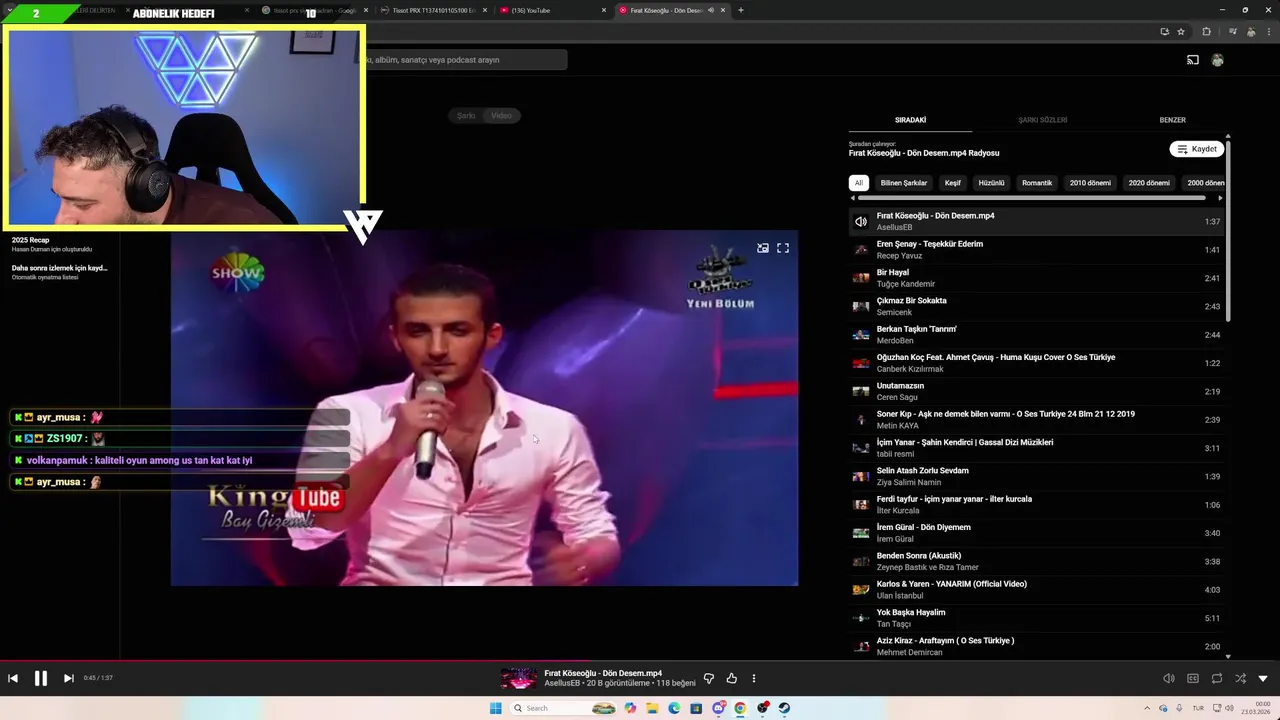This screenshot has height=720, width=1280.
Task: Select the 2020 dönemi filter chip
Action: 1149,183
